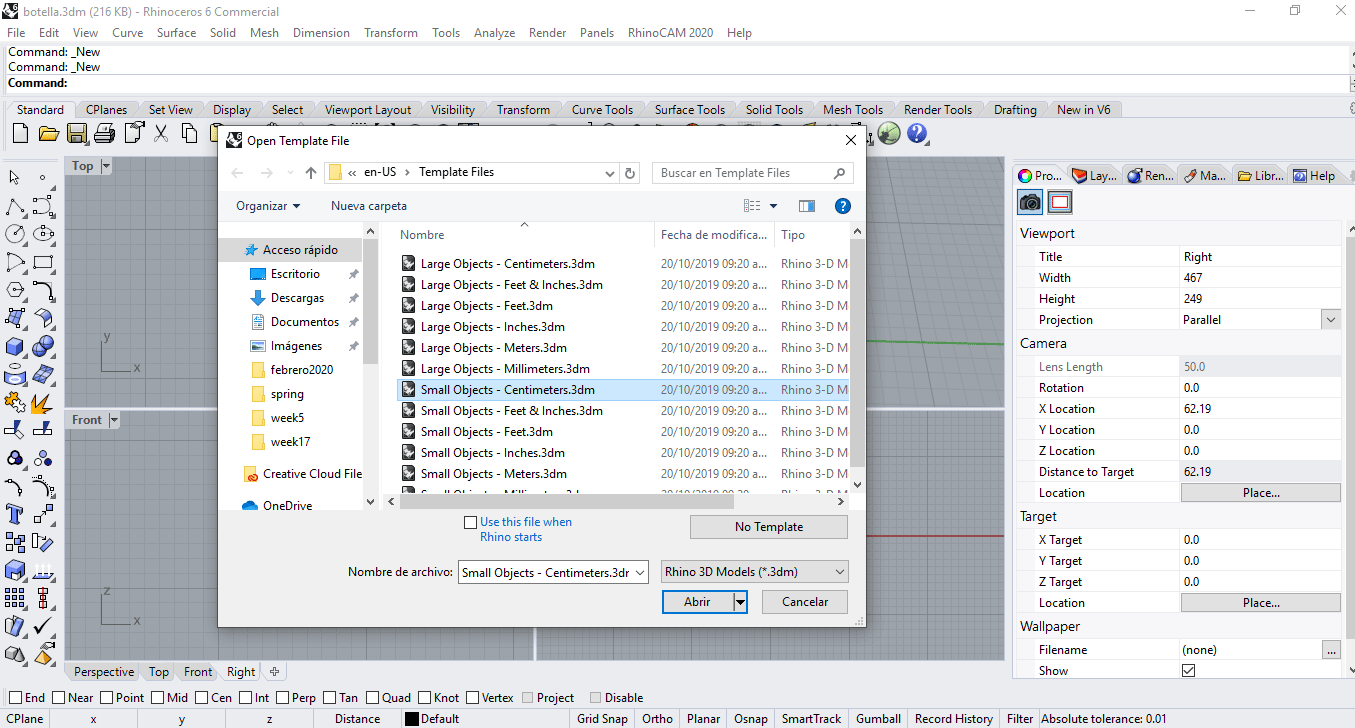Select the Boolean union spheres tool
This screenshot has width=1355, height=728.
click(x=43, y=347)
